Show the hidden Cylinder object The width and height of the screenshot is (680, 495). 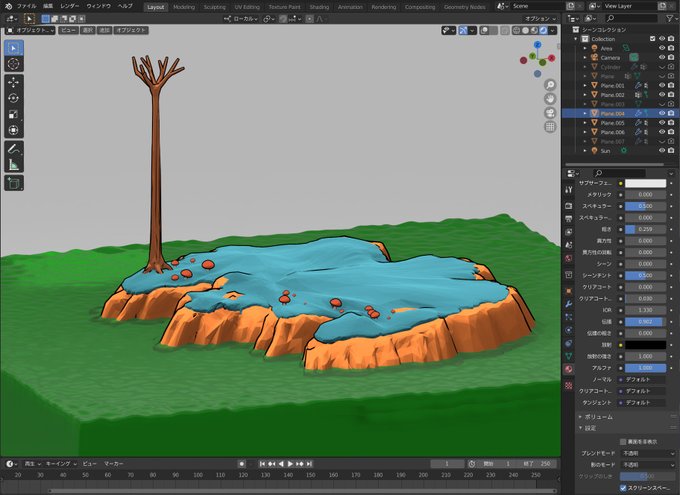coord(662,67)
